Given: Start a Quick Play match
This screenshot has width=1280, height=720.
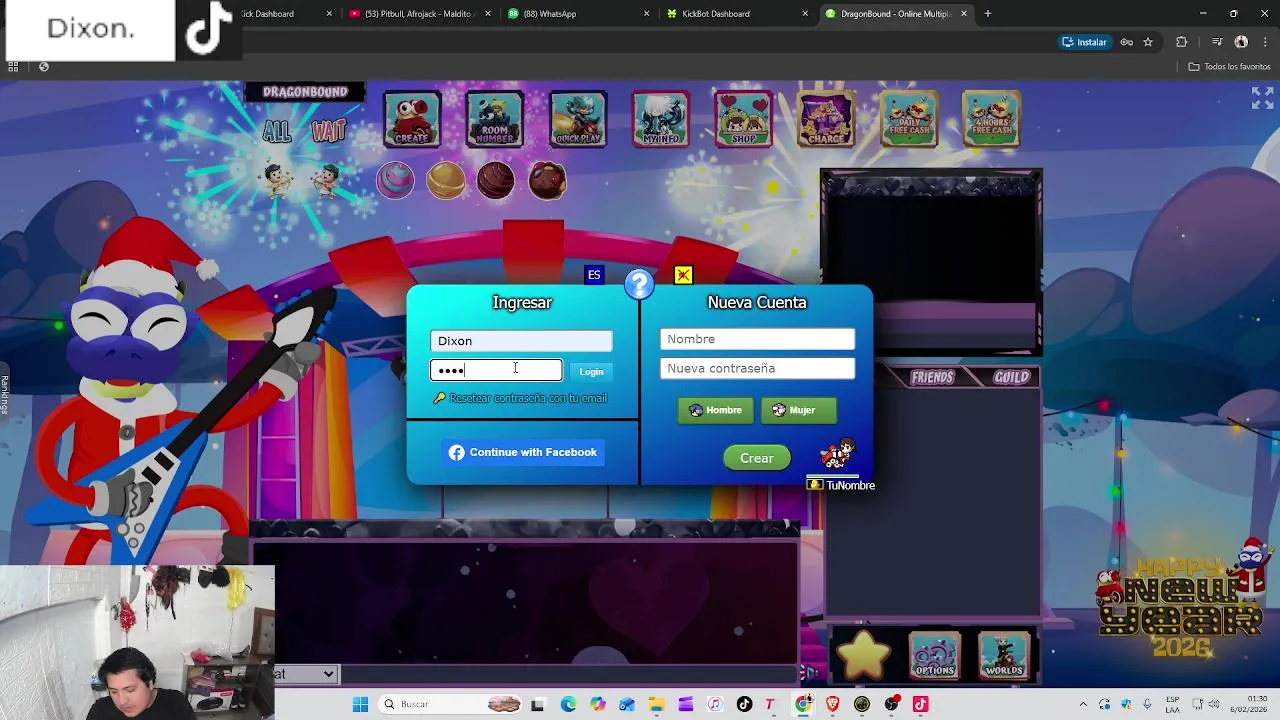Looking at the screenshot, I should (578, 119).
